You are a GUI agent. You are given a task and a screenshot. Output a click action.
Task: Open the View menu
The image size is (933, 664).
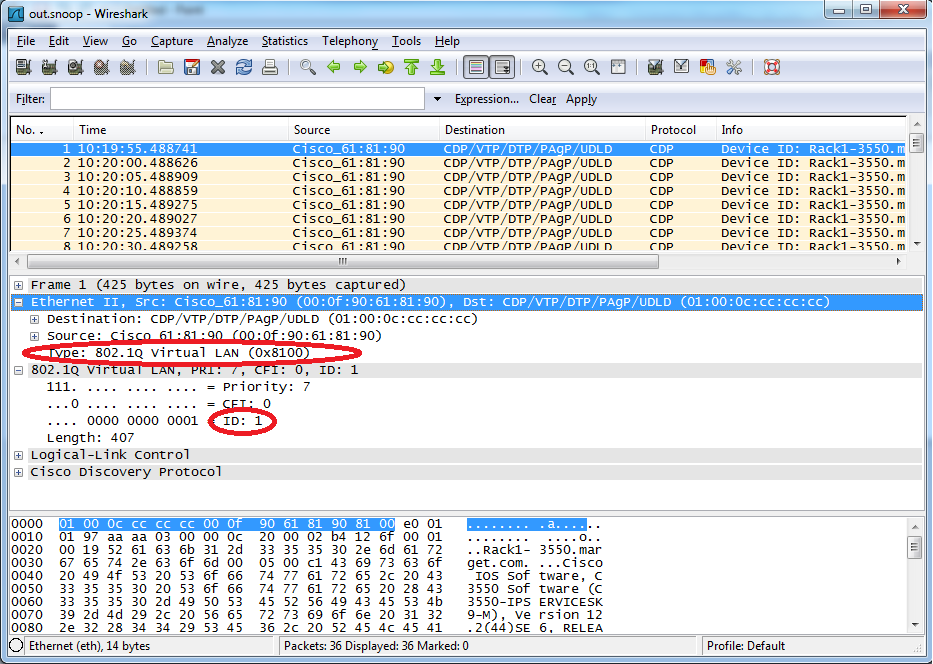[x=95, y=41]
